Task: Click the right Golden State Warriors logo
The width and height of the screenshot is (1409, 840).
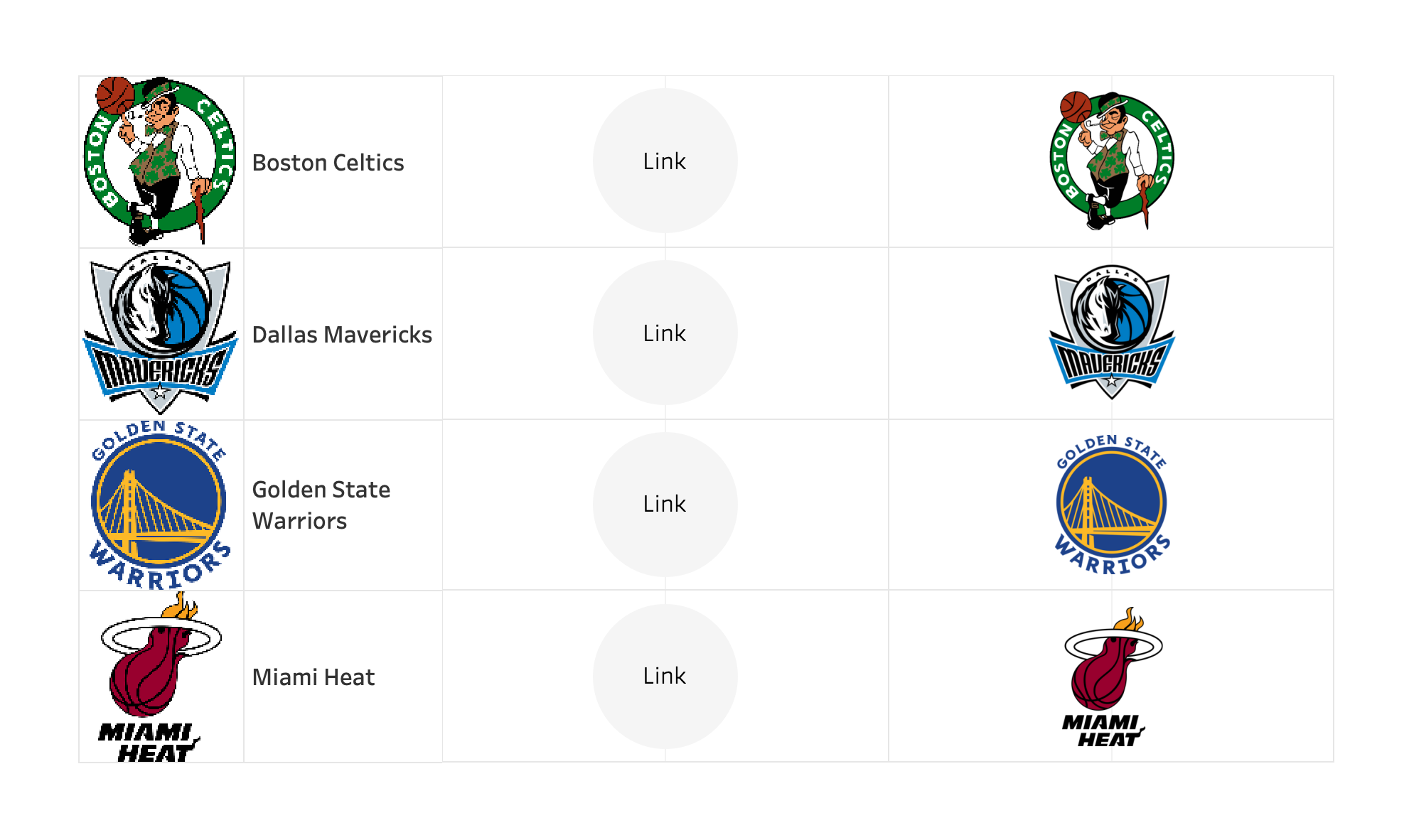Action: point(1111,505)
